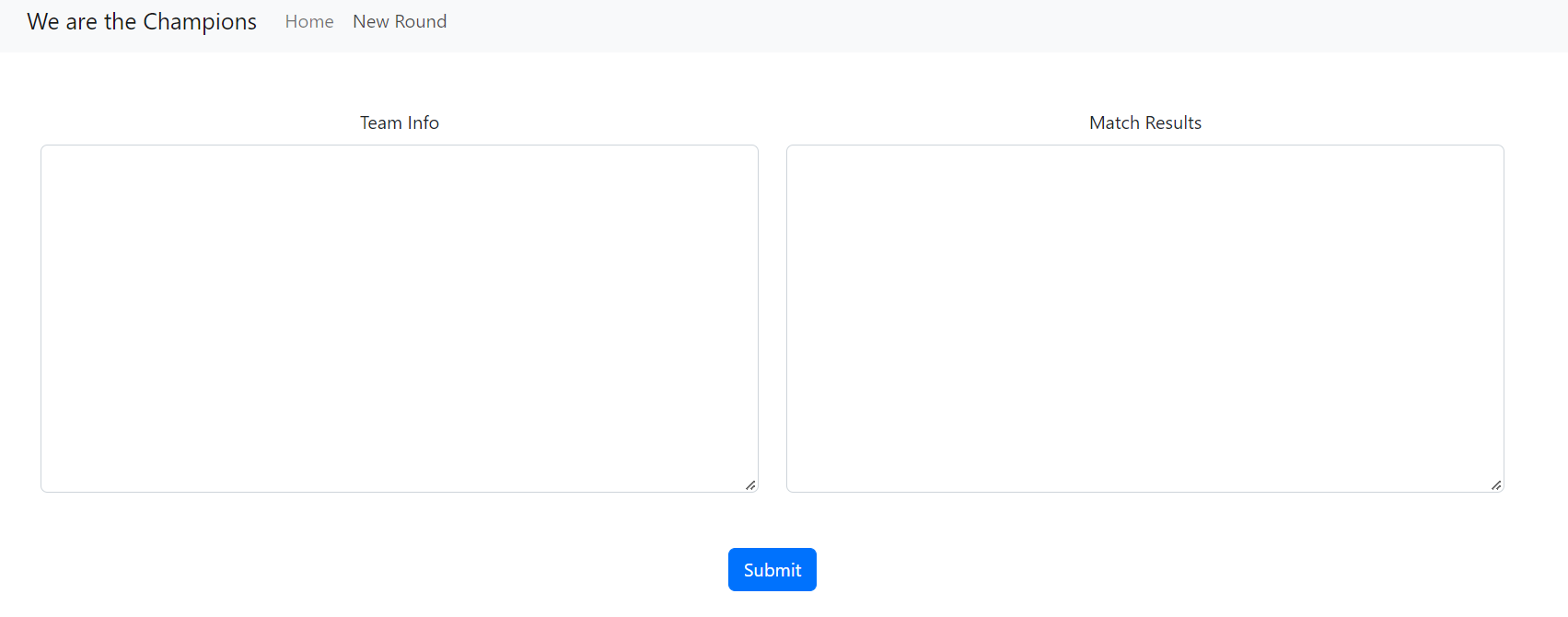Click the blue Submit control below the forms
This screenshot has height=617, width=1568.
772,569
